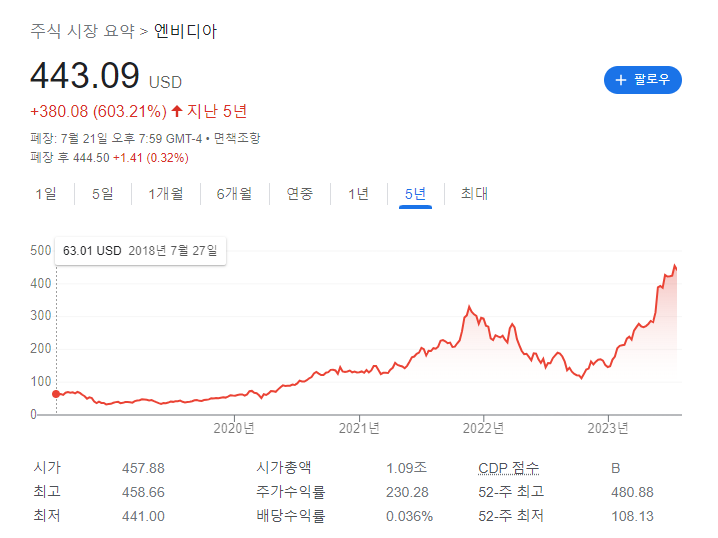
Task: Click the 63.01 USD chart tooltip
Action: pyautogui.click(x=140, y=250)
